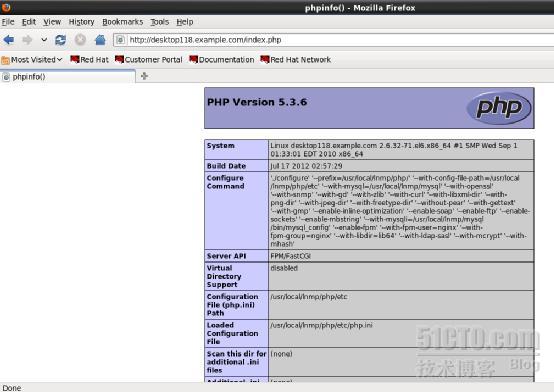Click the new tab plus button
Viewport: 554px width, 392px height.
[x=144, y=76]
